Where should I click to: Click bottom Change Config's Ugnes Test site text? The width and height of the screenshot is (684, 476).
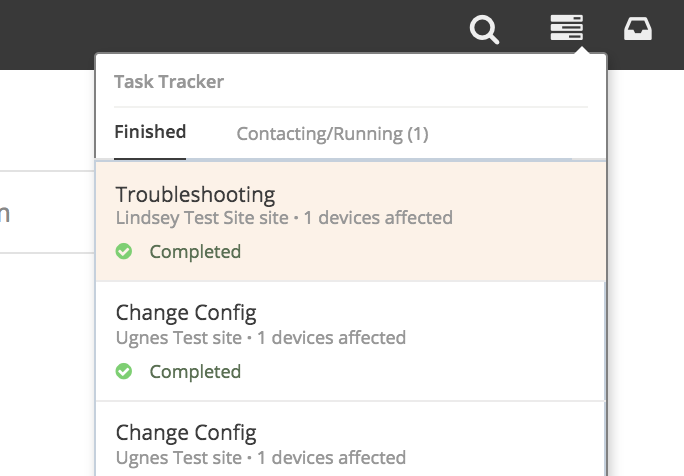pyautogui.click(x=178, y=457)
